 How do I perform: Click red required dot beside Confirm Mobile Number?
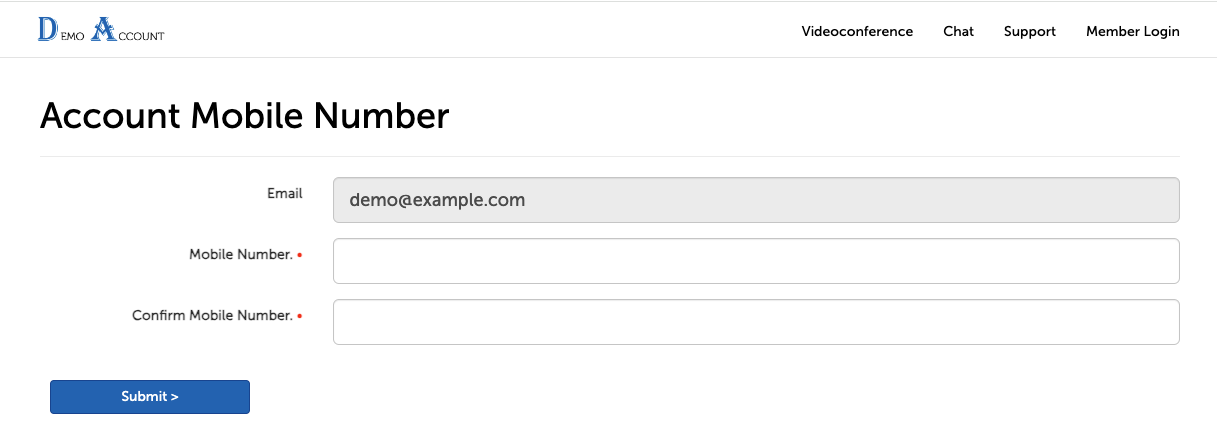[300, 317]
